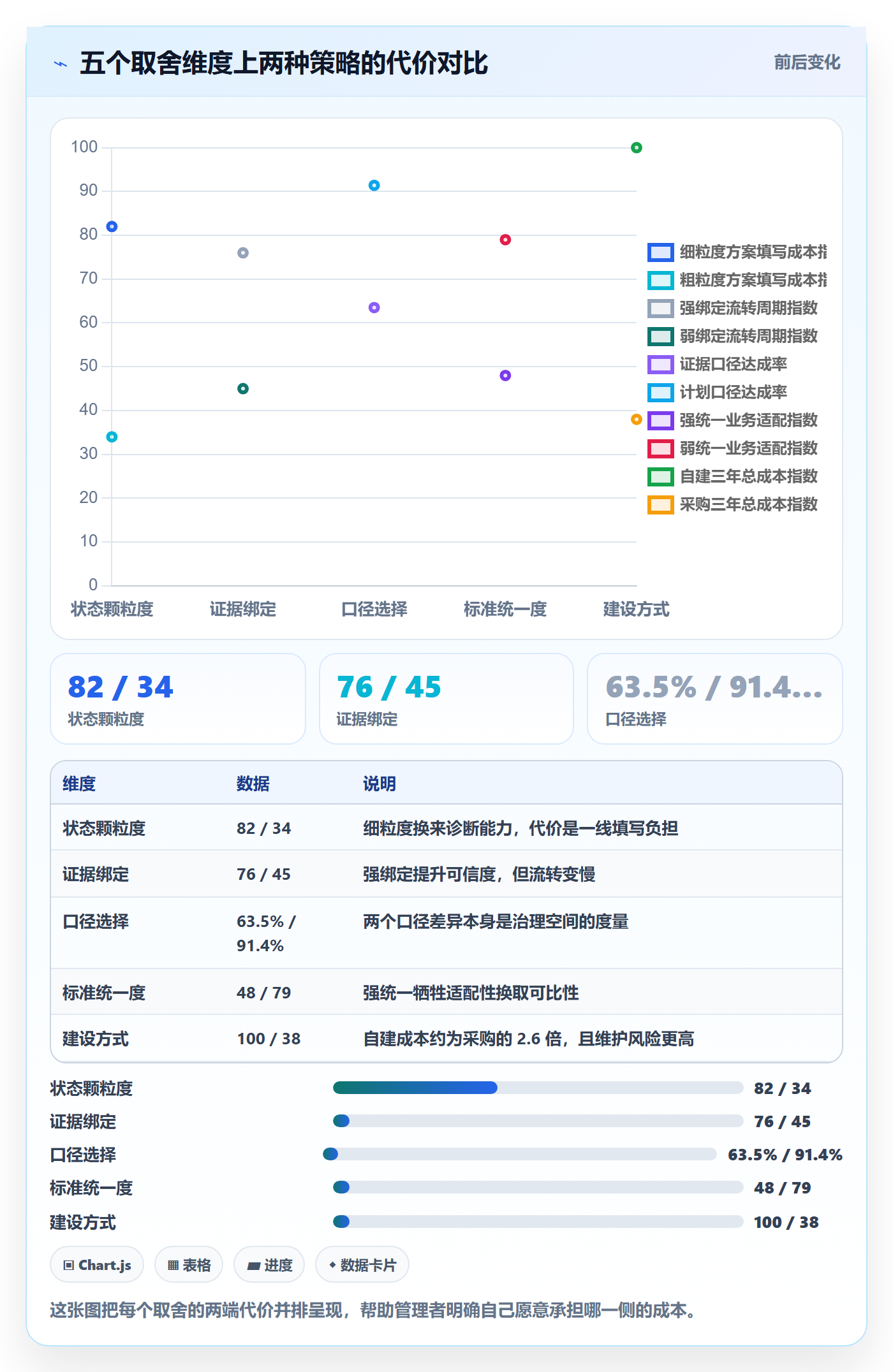Select the 表格 tag

(189, 1265)
